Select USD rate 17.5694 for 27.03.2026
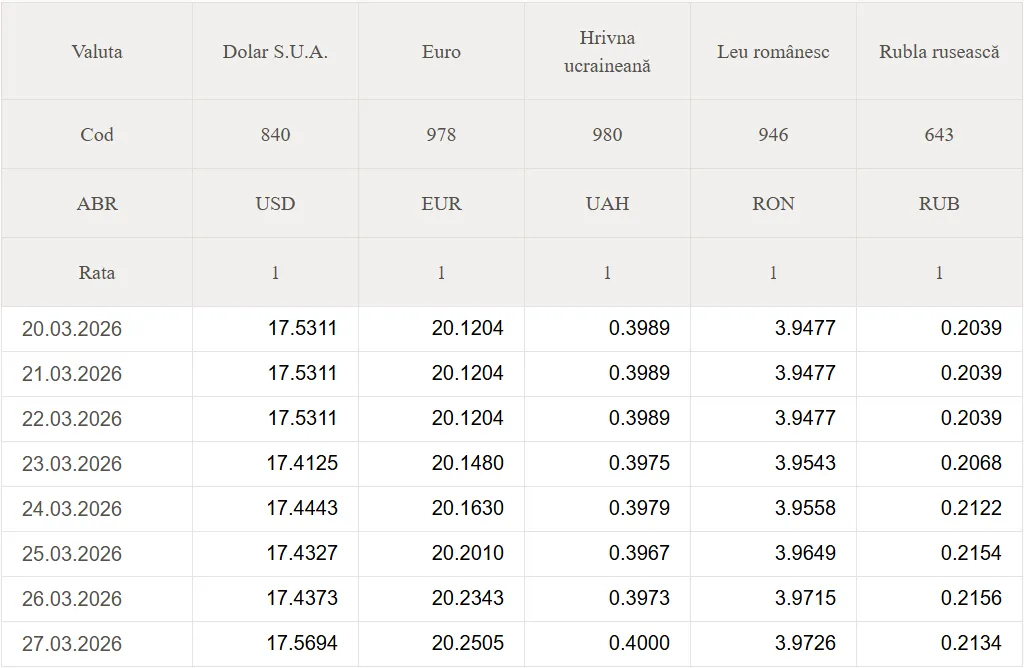Viewport: 1024px width, 668px height. click(x=302, y=644)
